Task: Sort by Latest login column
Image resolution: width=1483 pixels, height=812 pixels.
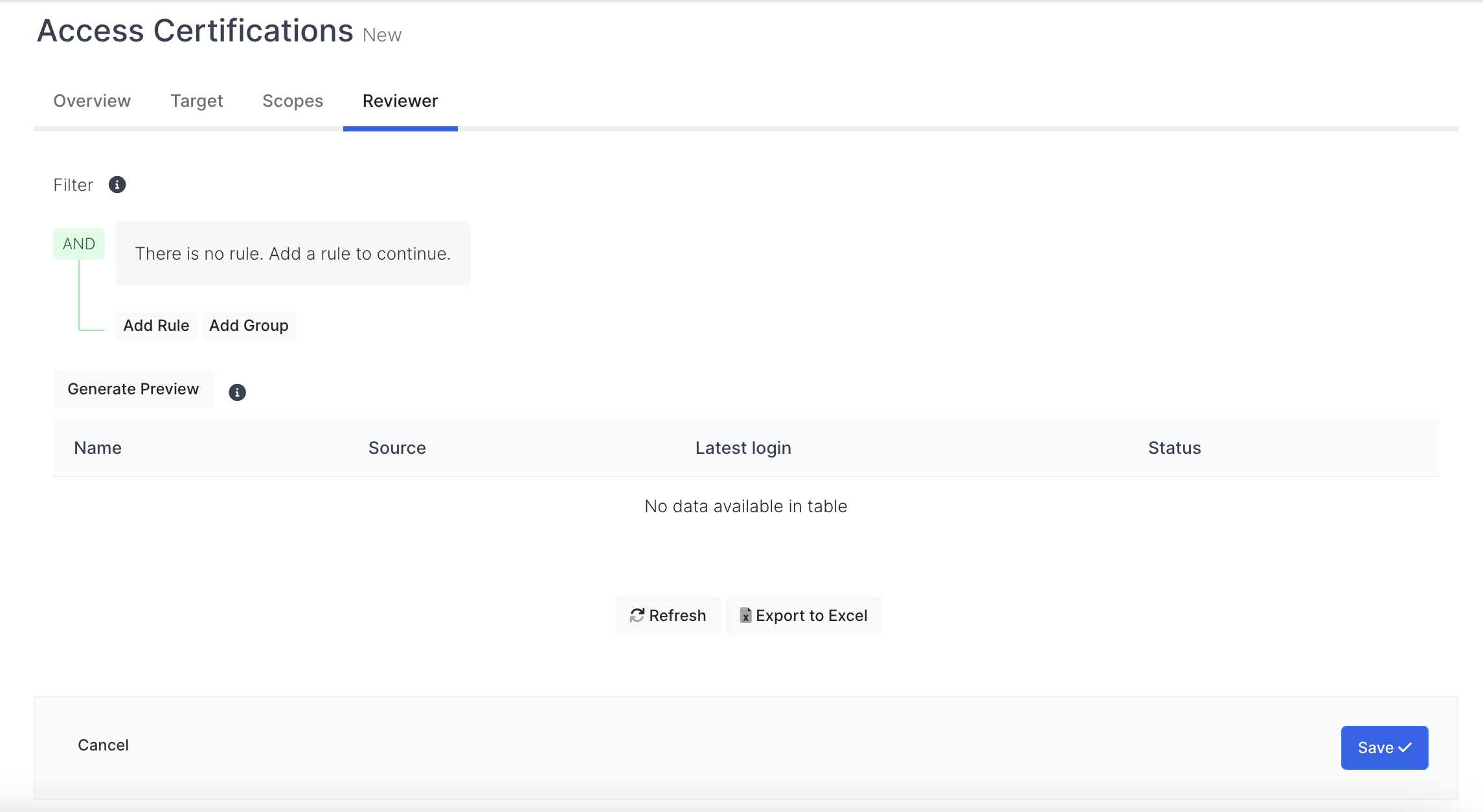Action: (x=743, y=448)
